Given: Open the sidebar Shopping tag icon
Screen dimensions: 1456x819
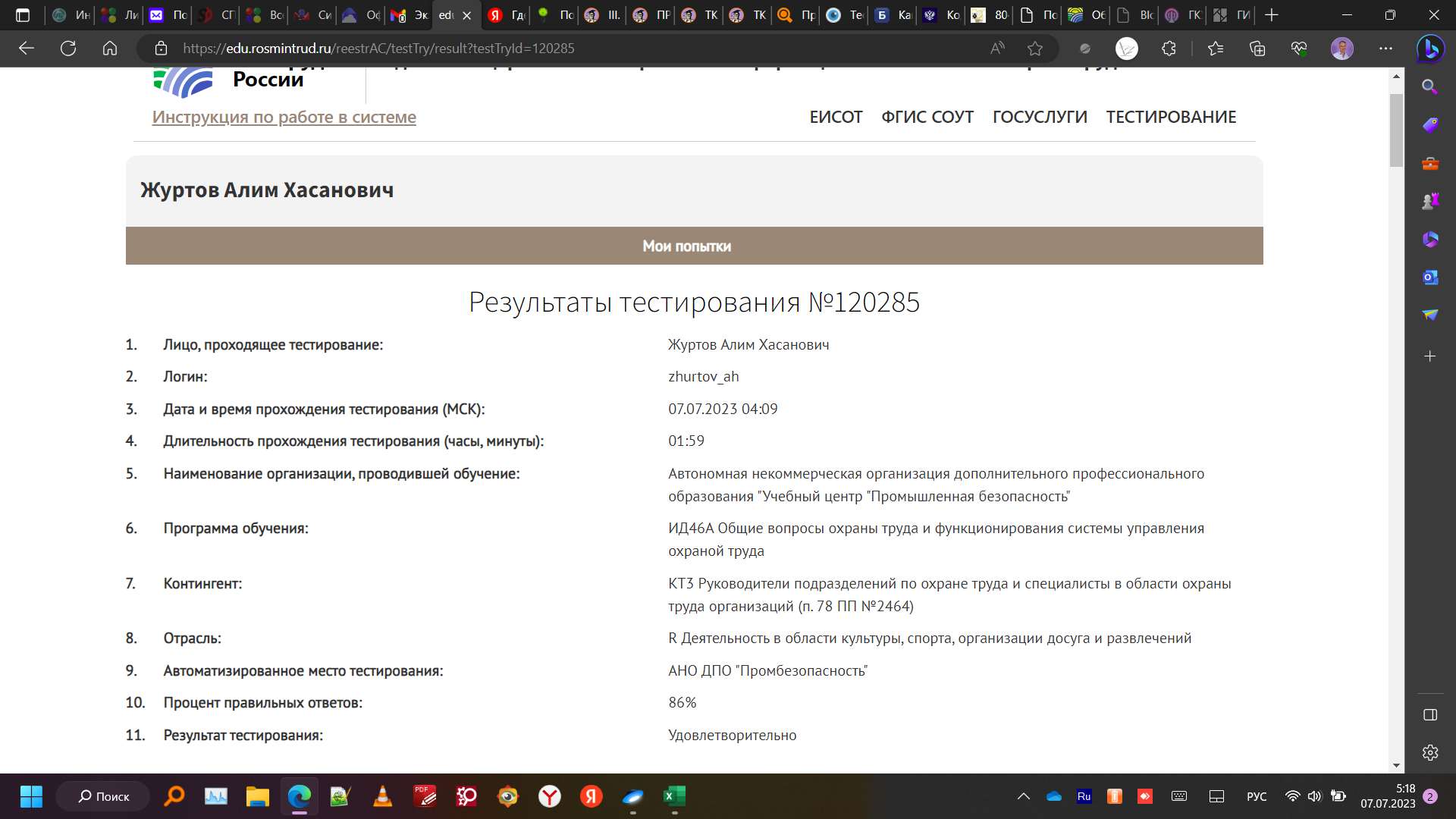Looking at the screenshot, I should point(1430,125).
